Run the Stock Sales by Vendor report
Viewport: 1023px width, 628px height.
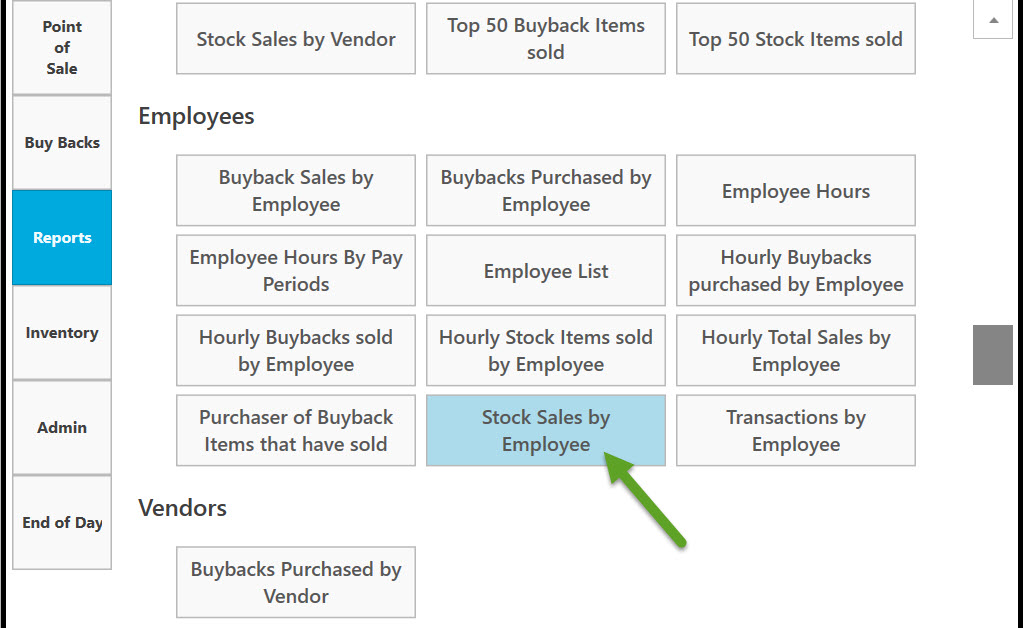point(296,39)
